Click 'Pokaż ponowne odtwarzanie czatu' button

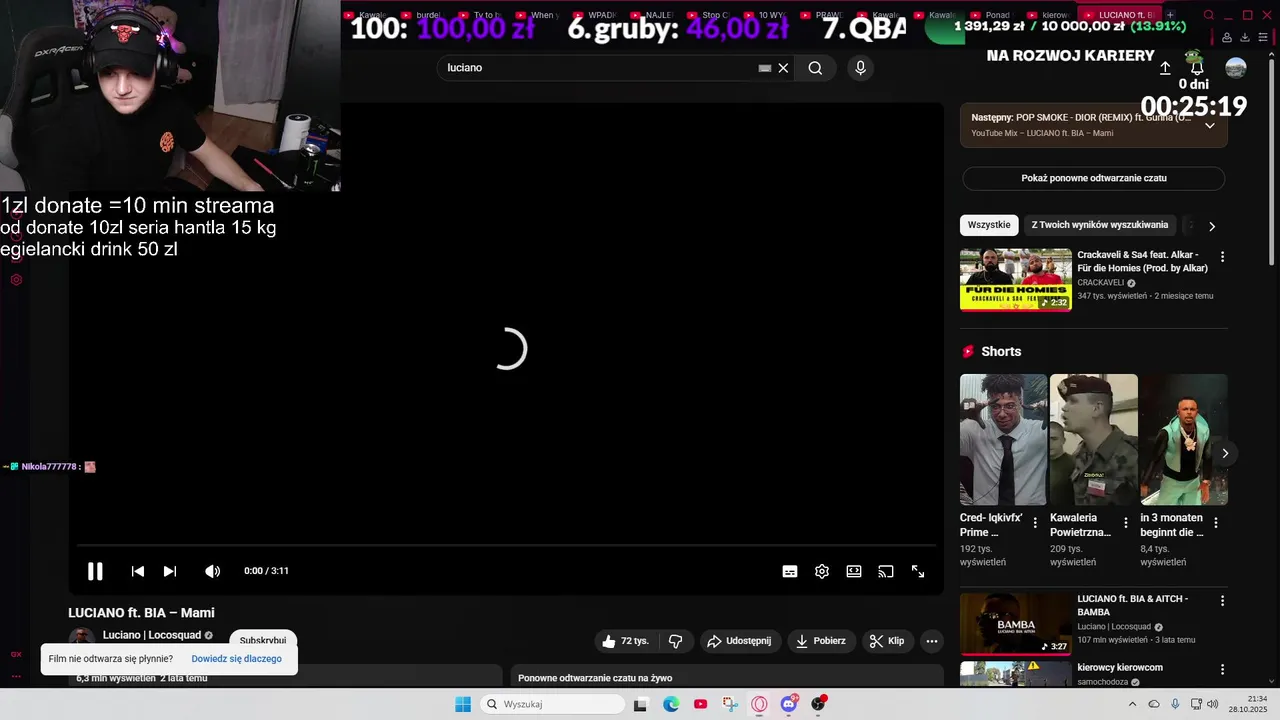1093,178
